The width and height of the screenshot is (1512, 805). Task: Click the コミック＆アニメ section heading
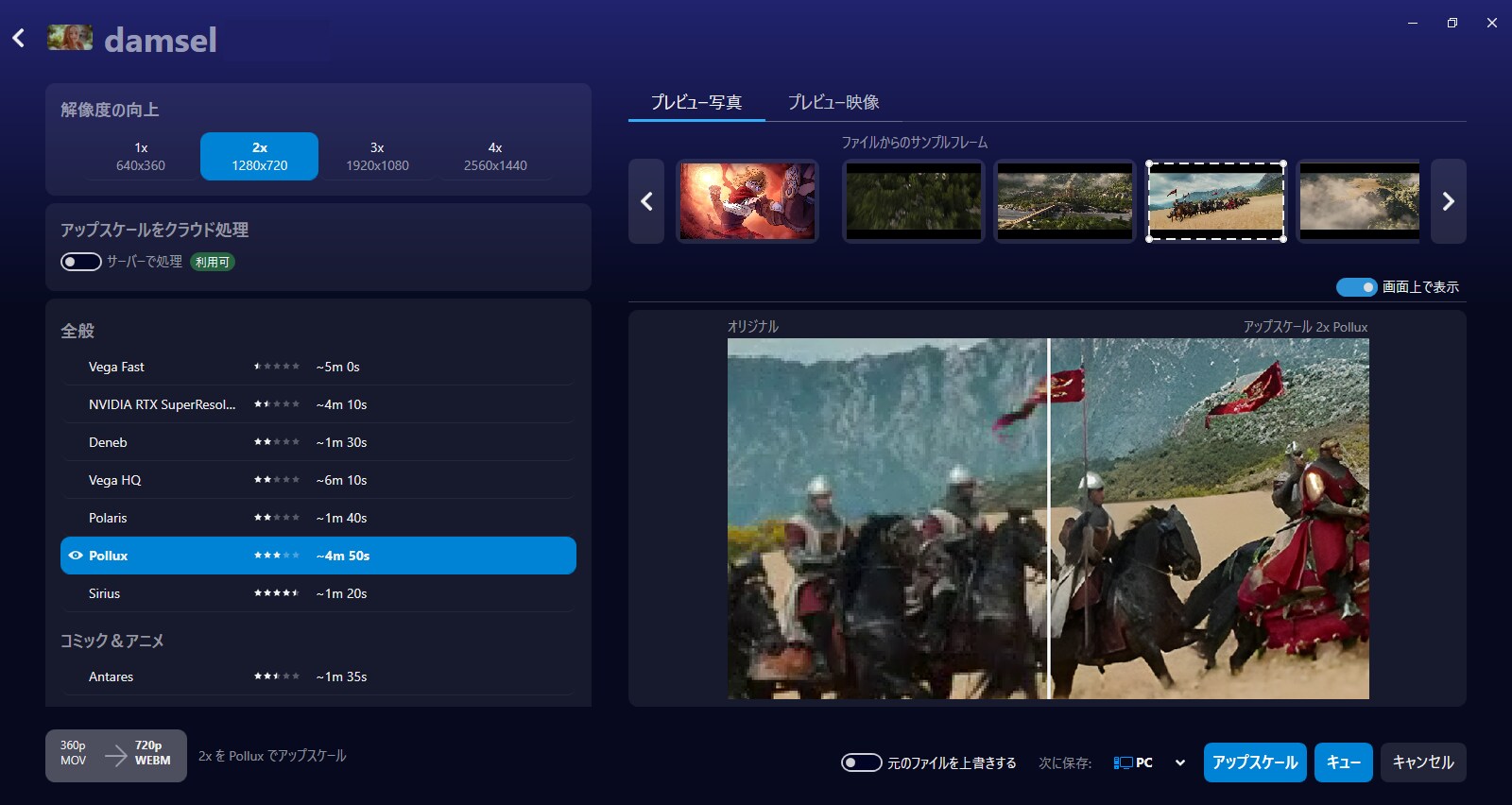pos(112,641)
